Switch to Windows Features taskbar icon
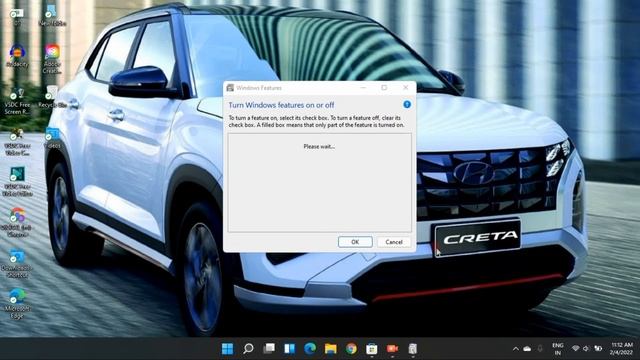The height and width of the screenshot is (360, 640). click(413, 349)
